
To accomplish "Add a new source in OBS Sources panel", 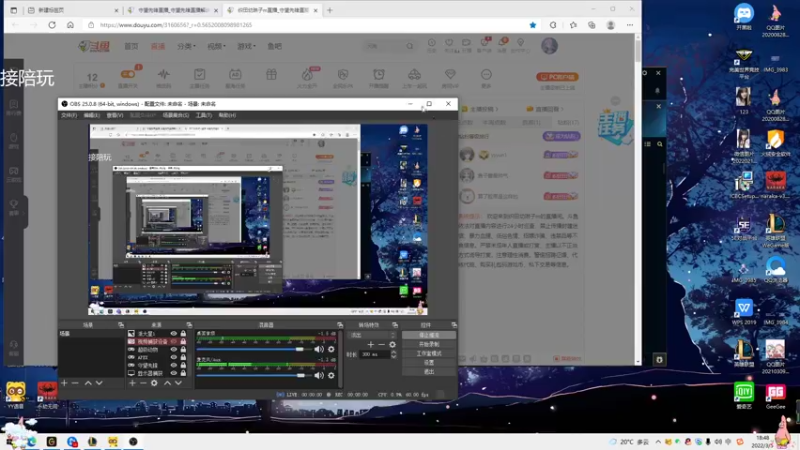I will click(x=132, y=383).
